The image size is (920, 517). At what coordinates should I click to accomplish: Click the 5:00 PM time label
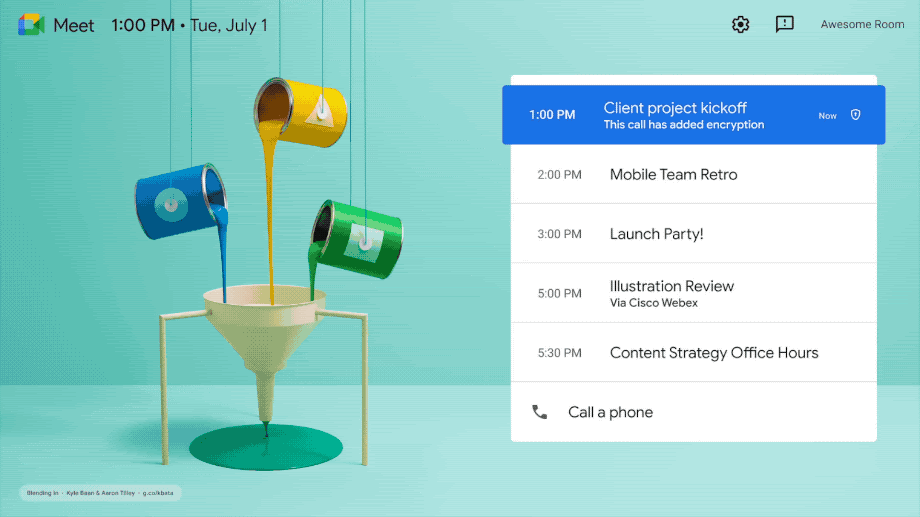[x=559, y=293]
